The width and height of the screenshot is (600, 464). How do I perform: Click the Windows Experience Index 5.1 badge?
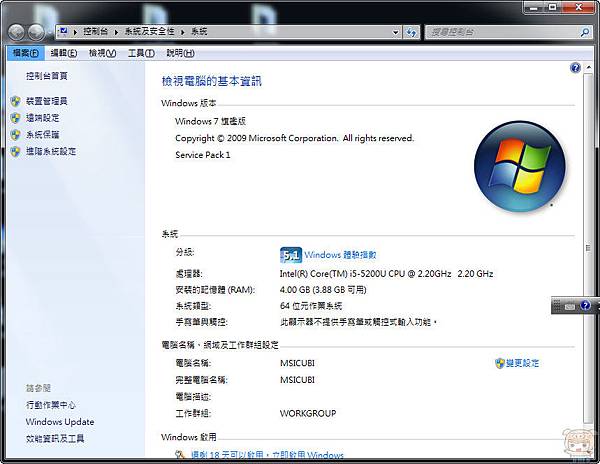pos(291,255)
